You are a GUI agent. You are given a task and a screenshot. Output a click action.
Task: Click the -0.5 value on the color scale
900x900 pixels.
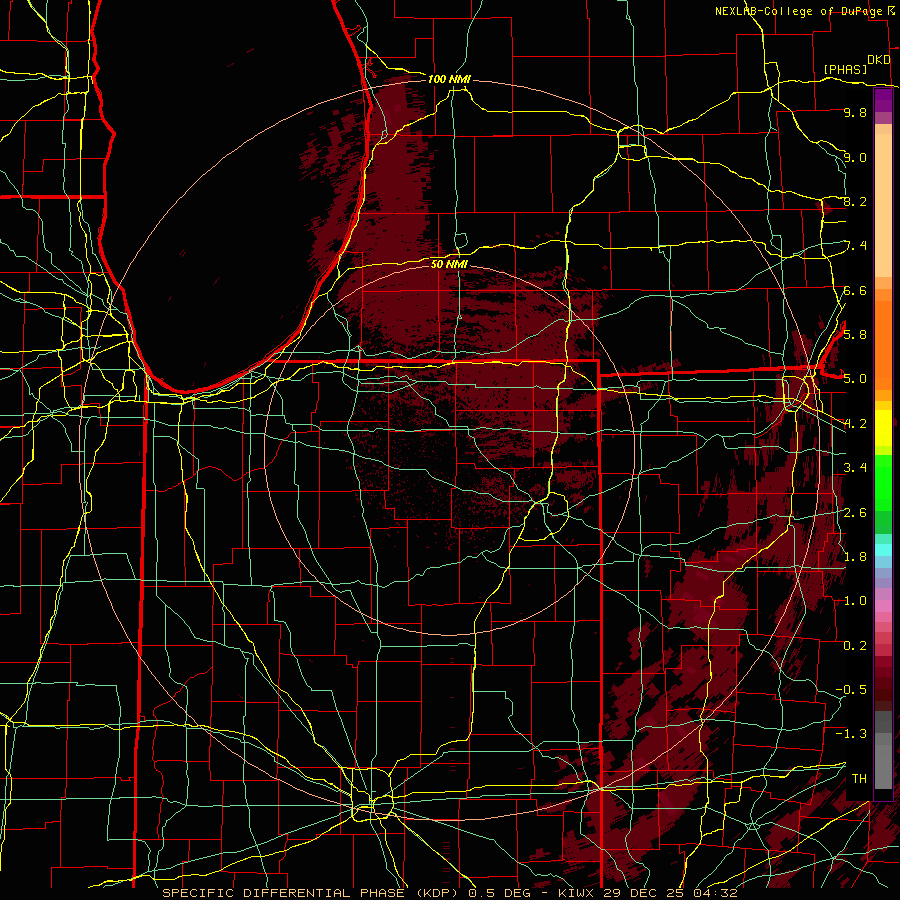click(851, 689)
